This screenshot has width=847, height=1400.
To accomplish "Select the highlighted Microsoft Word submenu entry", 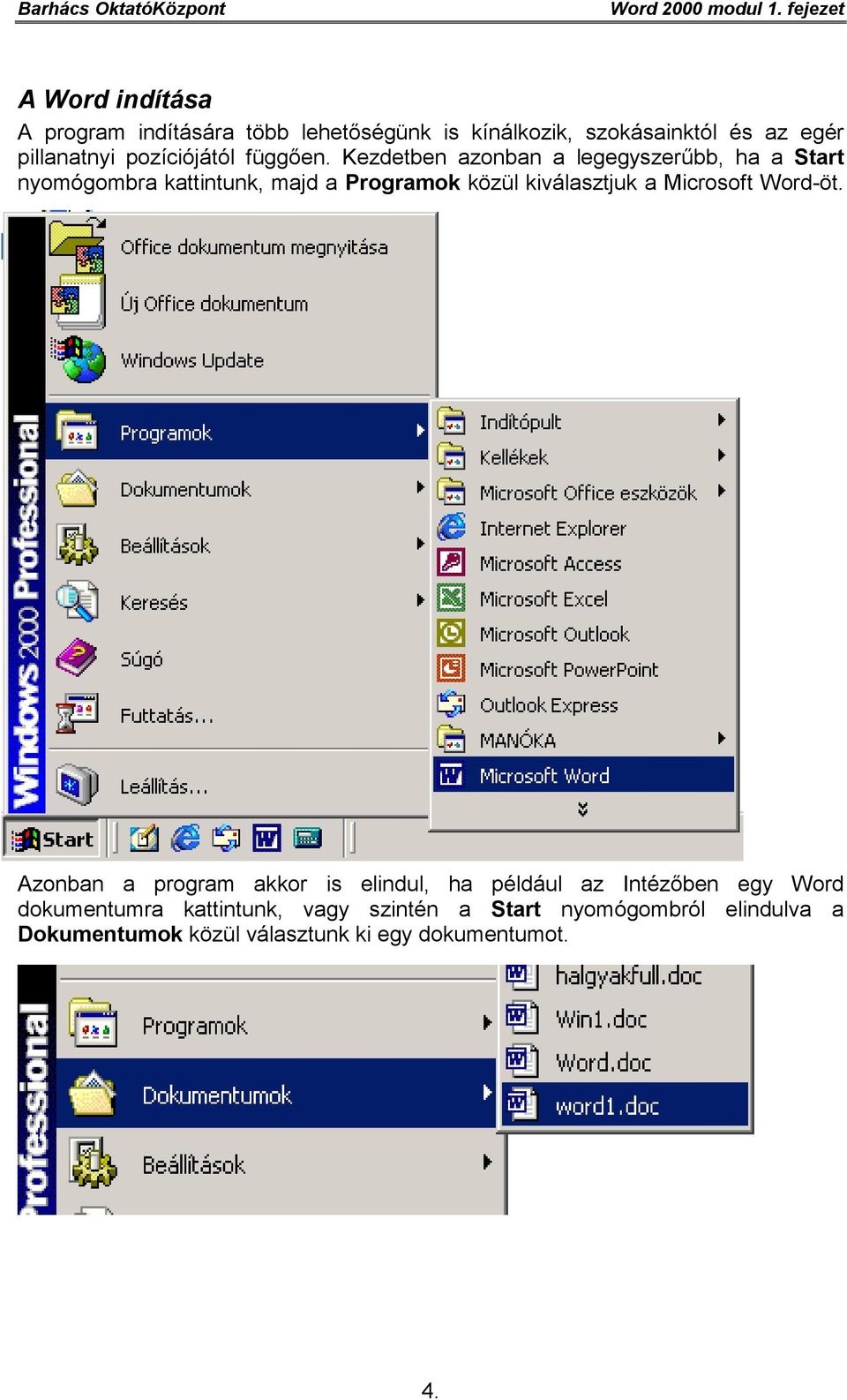I will click(x=583, y=775).
